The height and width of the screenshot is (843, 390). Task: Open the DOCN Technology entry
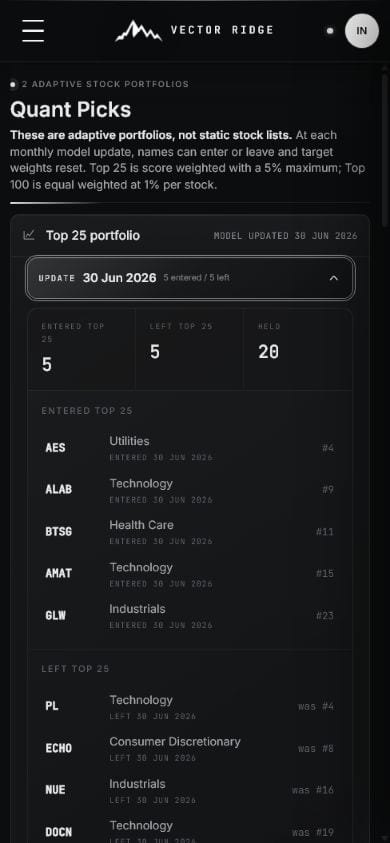190,831
